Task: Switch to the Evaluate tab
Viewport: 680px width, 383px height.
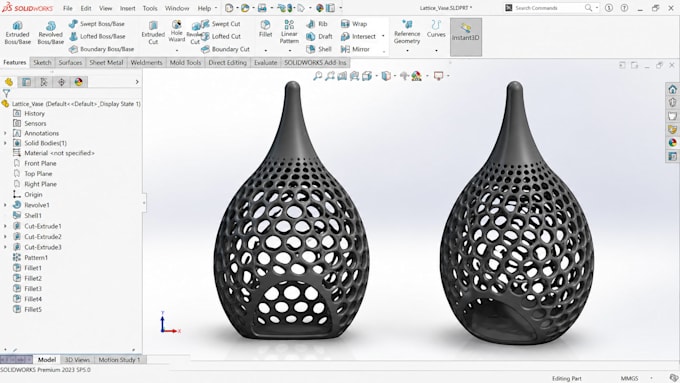Action: pyautogui.click(x=265, y=62)
